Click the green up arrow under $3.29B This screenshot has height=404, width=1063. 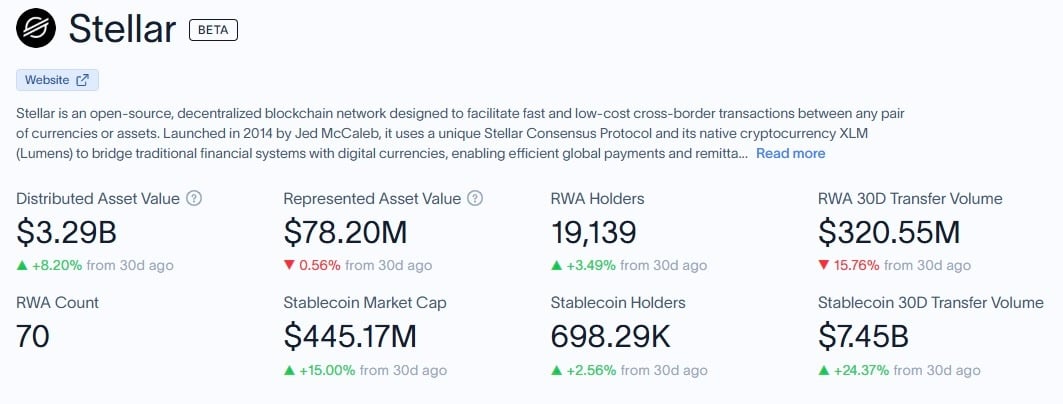22,265
